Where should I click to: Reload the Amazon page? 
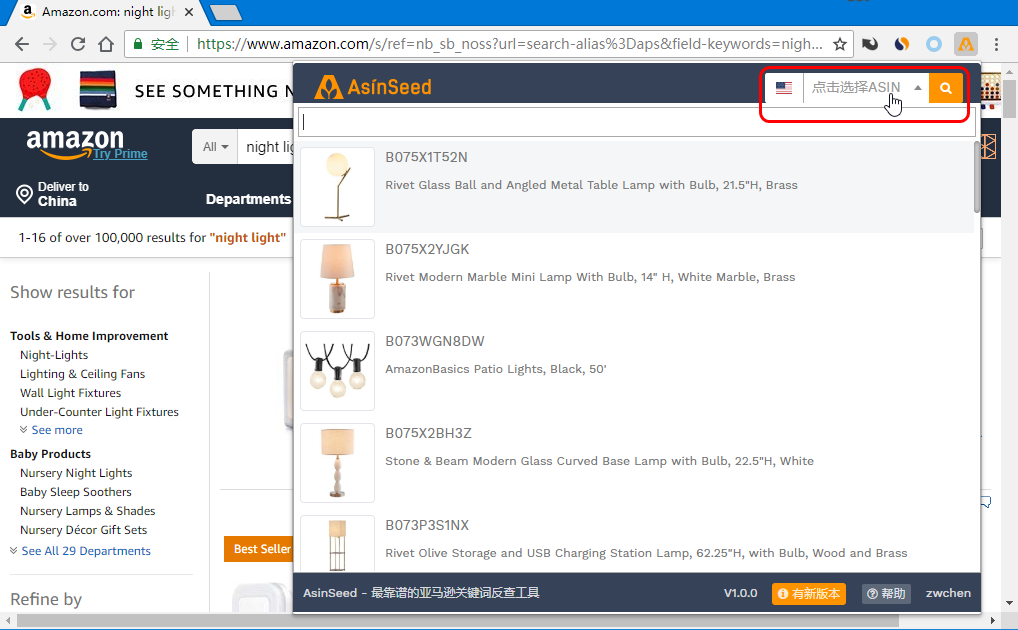(78, 44)
